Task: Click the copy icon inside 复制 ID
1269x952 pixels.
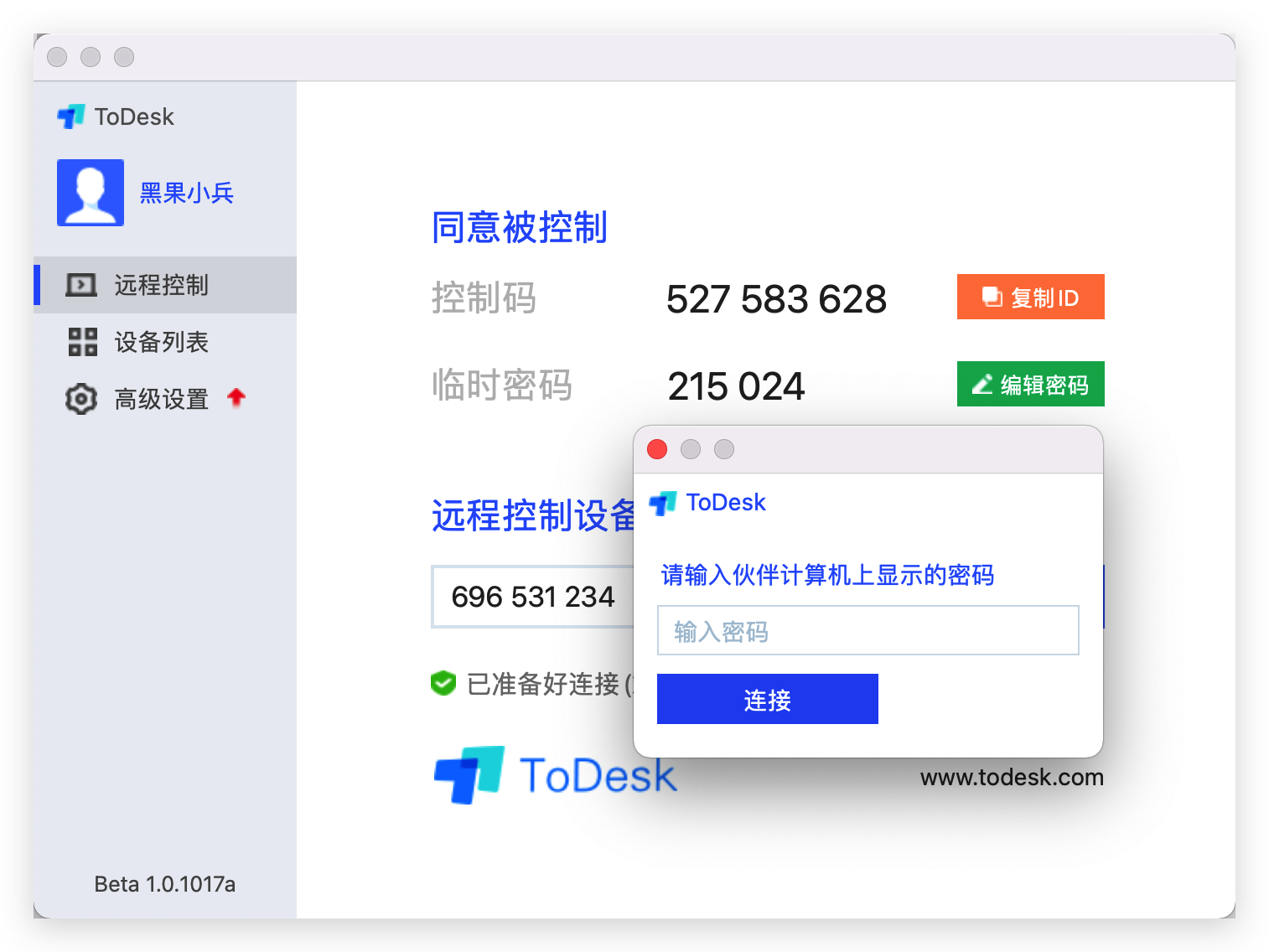Action: point(992,297)
